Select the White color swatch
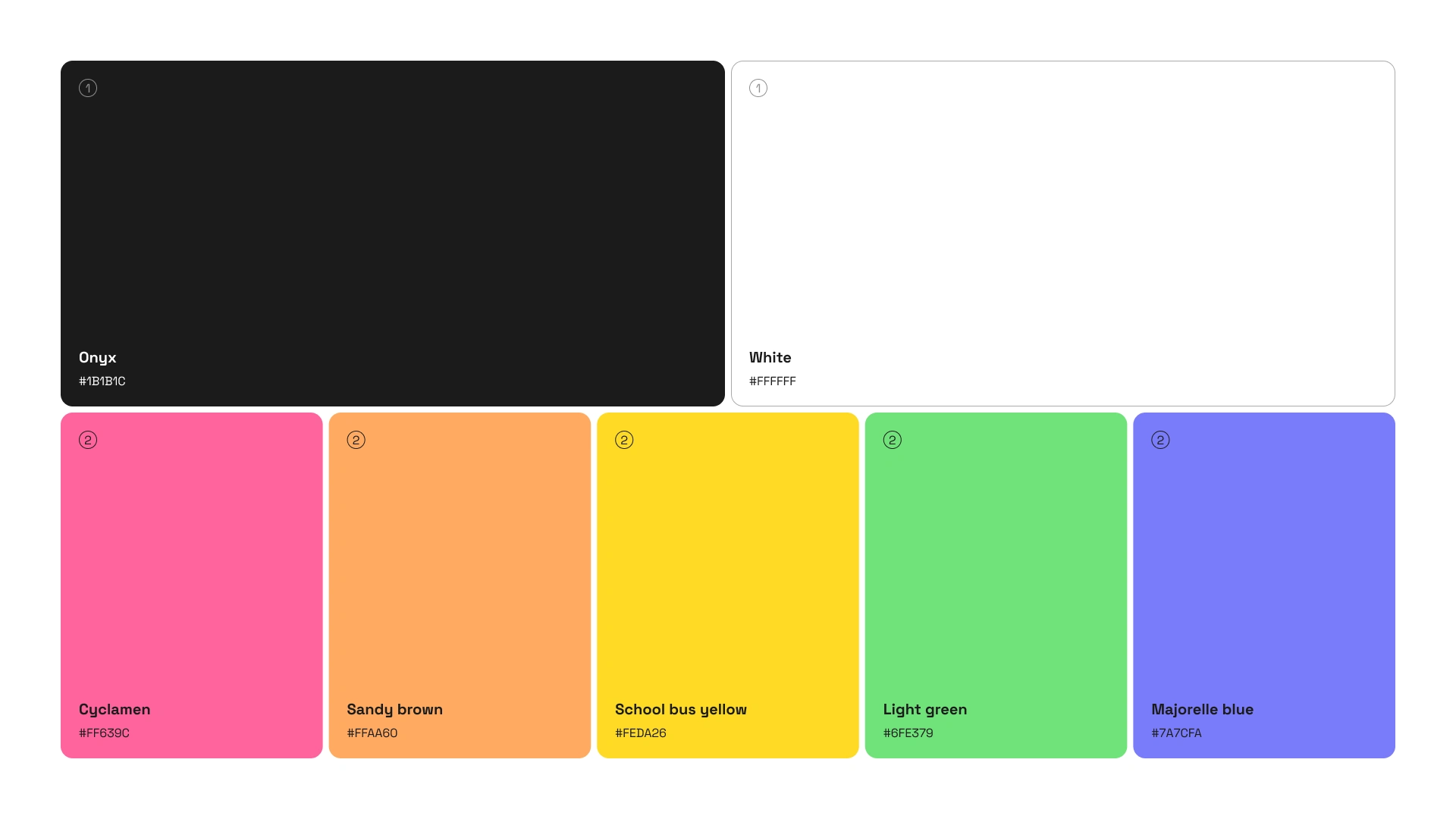Viewport: 1456px width, 819px height. (1062, 220)
